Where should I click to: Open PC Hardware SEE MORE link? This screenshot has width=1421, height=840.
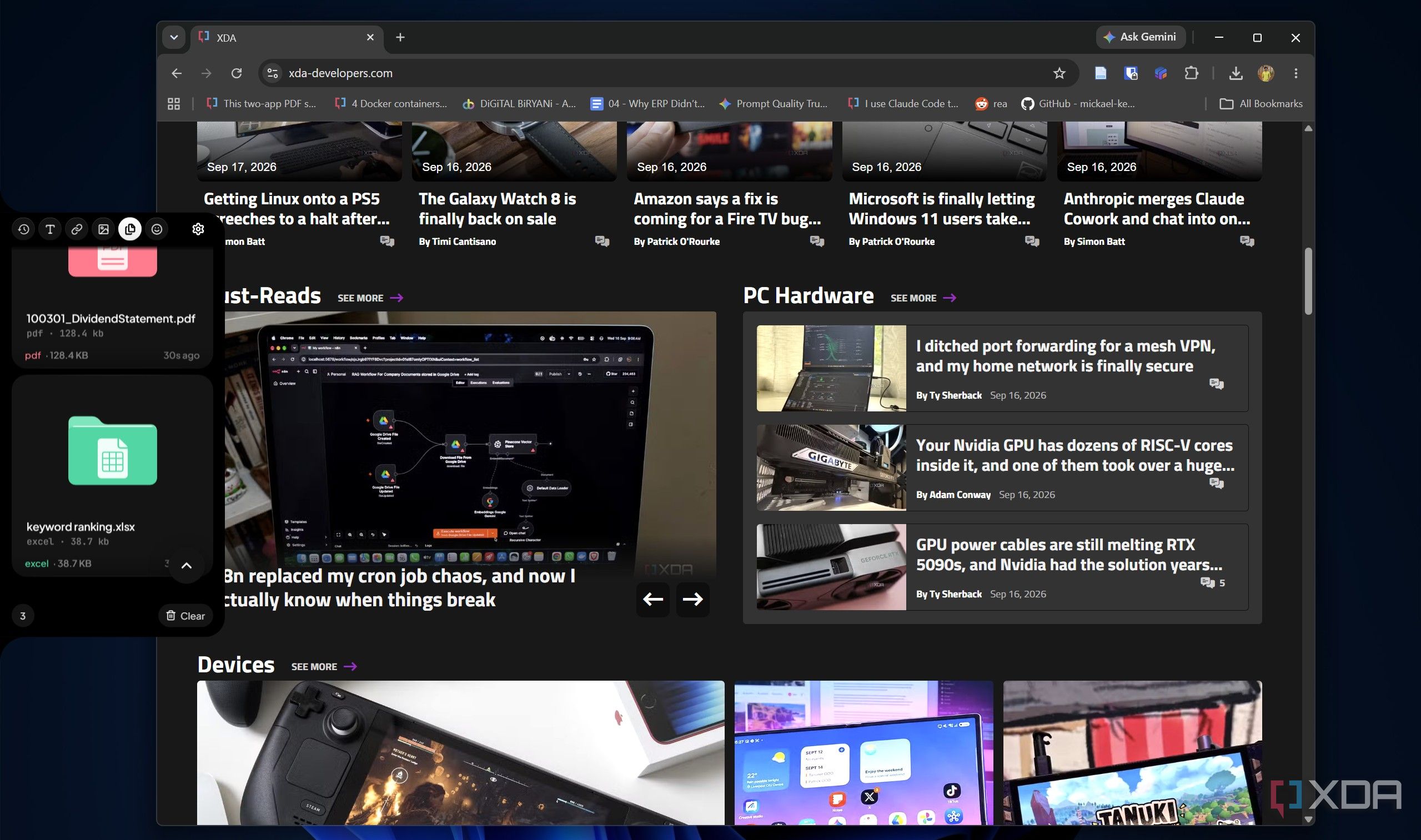click(x=923, y=298)
